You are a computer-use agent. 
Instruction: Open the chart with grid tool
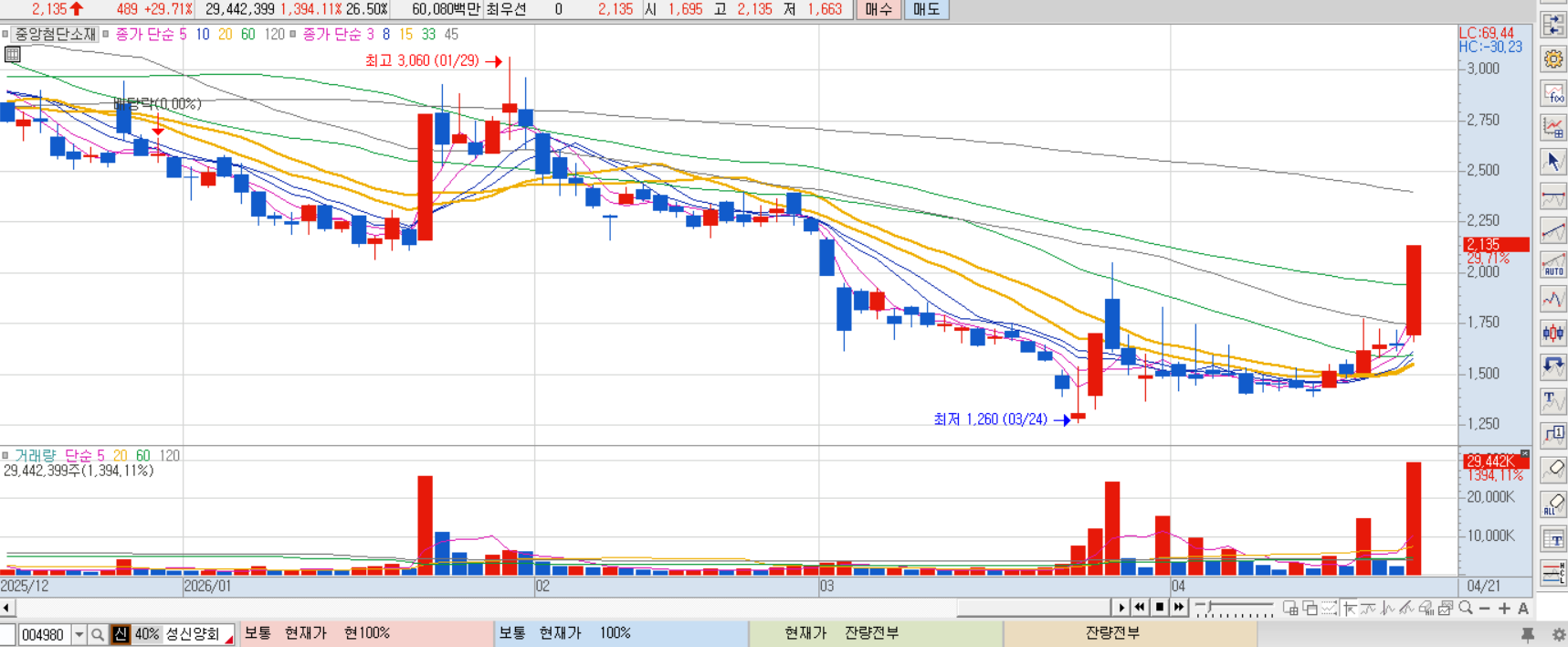pos(1552,127)
